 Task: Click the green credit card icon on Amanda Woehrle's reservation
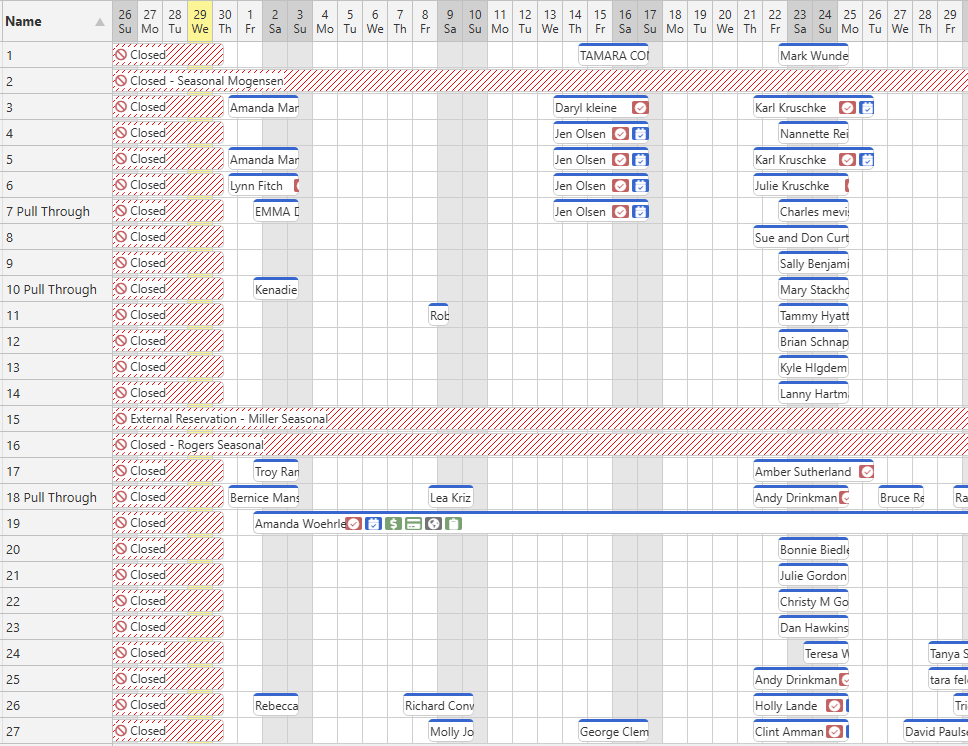point(414,524)
